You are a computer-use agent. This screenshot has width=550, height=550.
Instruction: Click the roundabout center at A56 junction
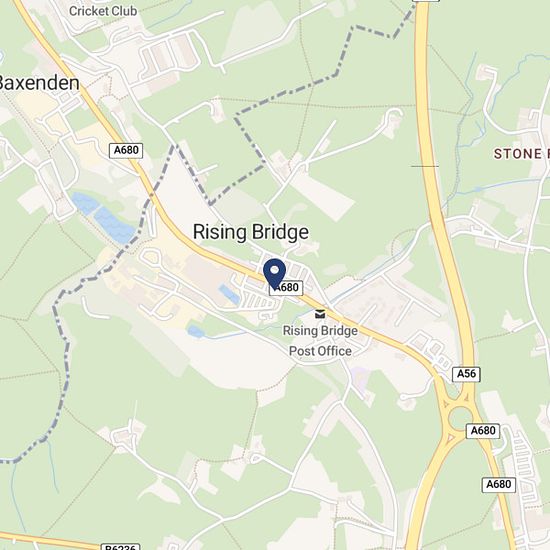pos(461,418)
